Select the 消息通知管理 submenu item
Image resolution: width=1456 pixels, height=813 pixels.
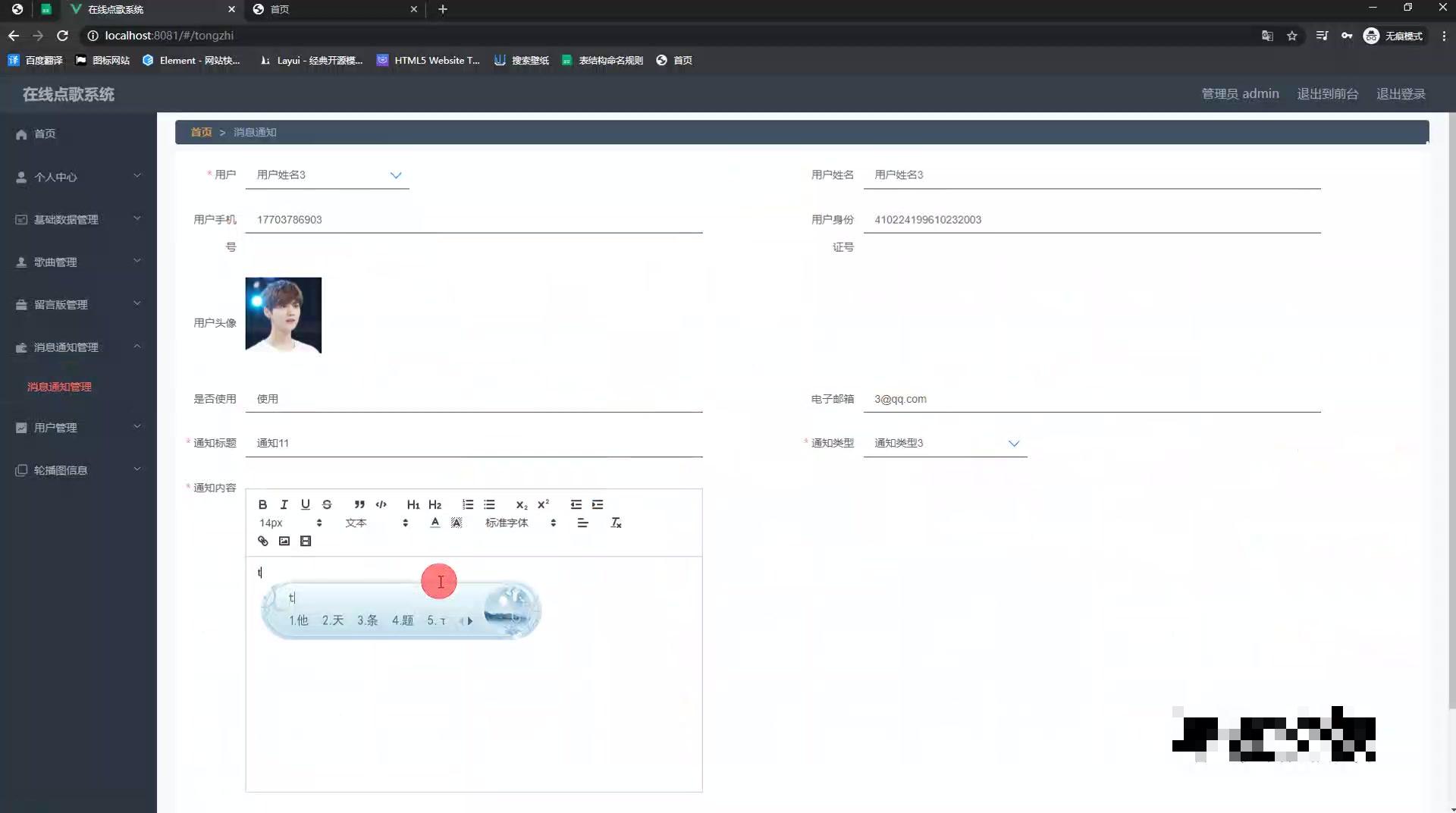(x=59, y=387)
